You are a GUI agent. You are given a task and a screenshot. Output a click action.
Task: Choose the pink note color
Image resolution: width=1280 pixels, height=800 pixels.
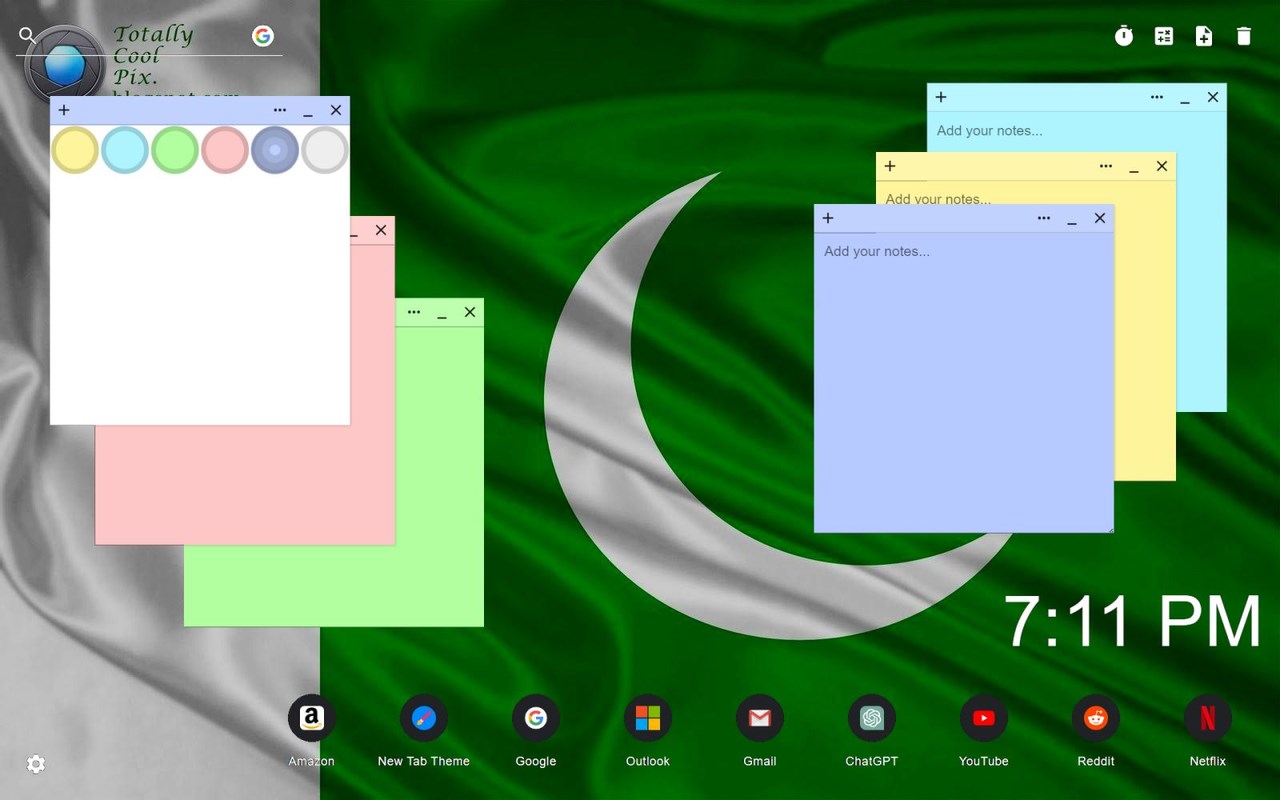(225, 150)
